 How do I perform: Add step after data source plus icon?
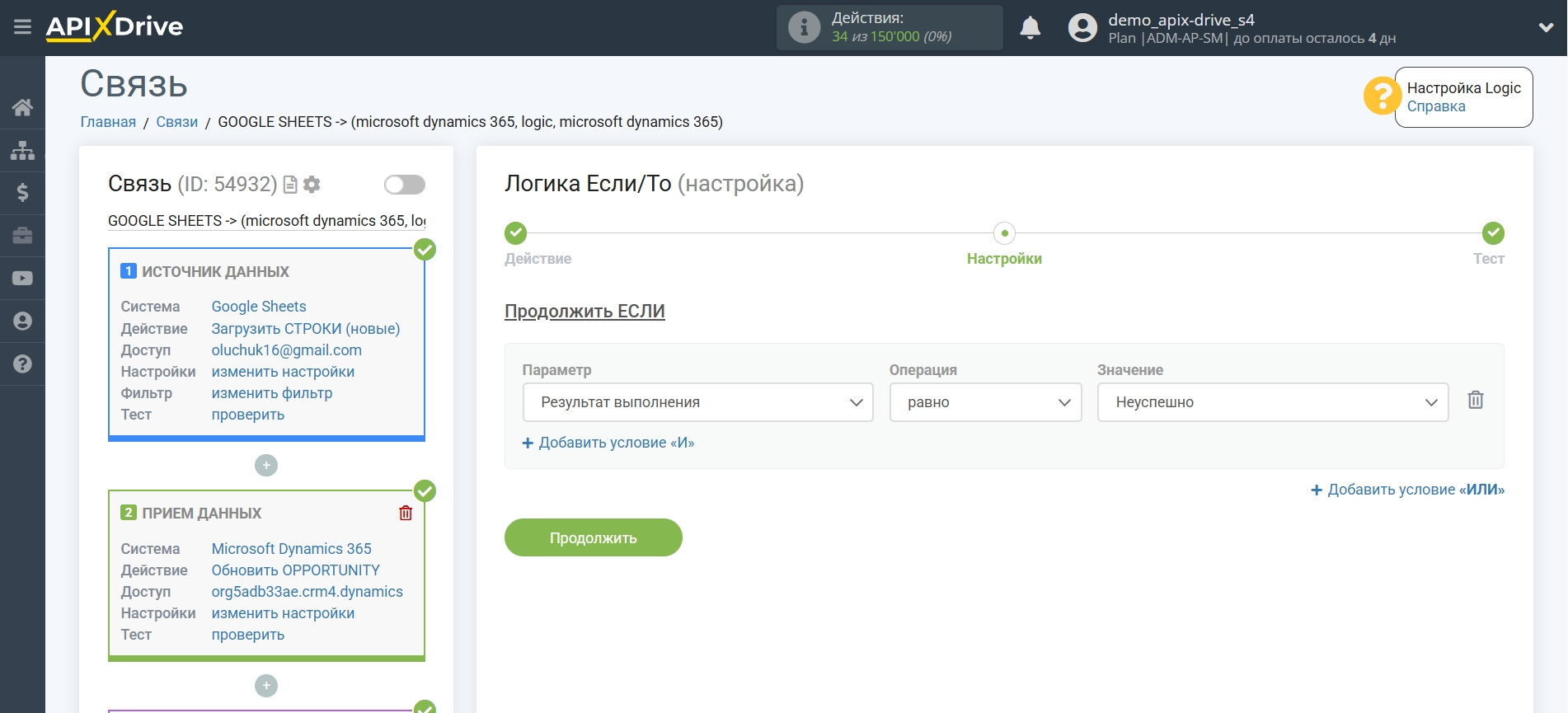click(x=266, y=466)
